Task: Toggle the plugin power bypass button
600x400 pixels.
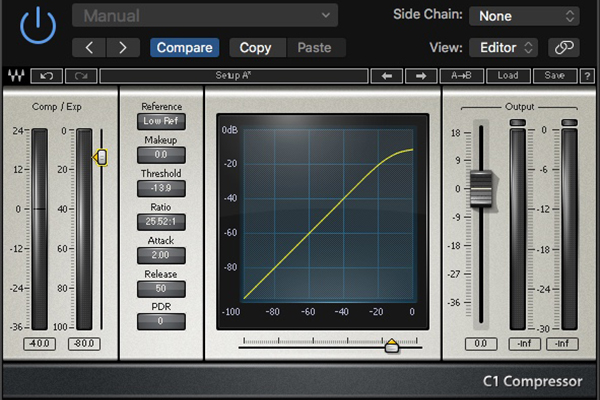Action: (38, 26)
